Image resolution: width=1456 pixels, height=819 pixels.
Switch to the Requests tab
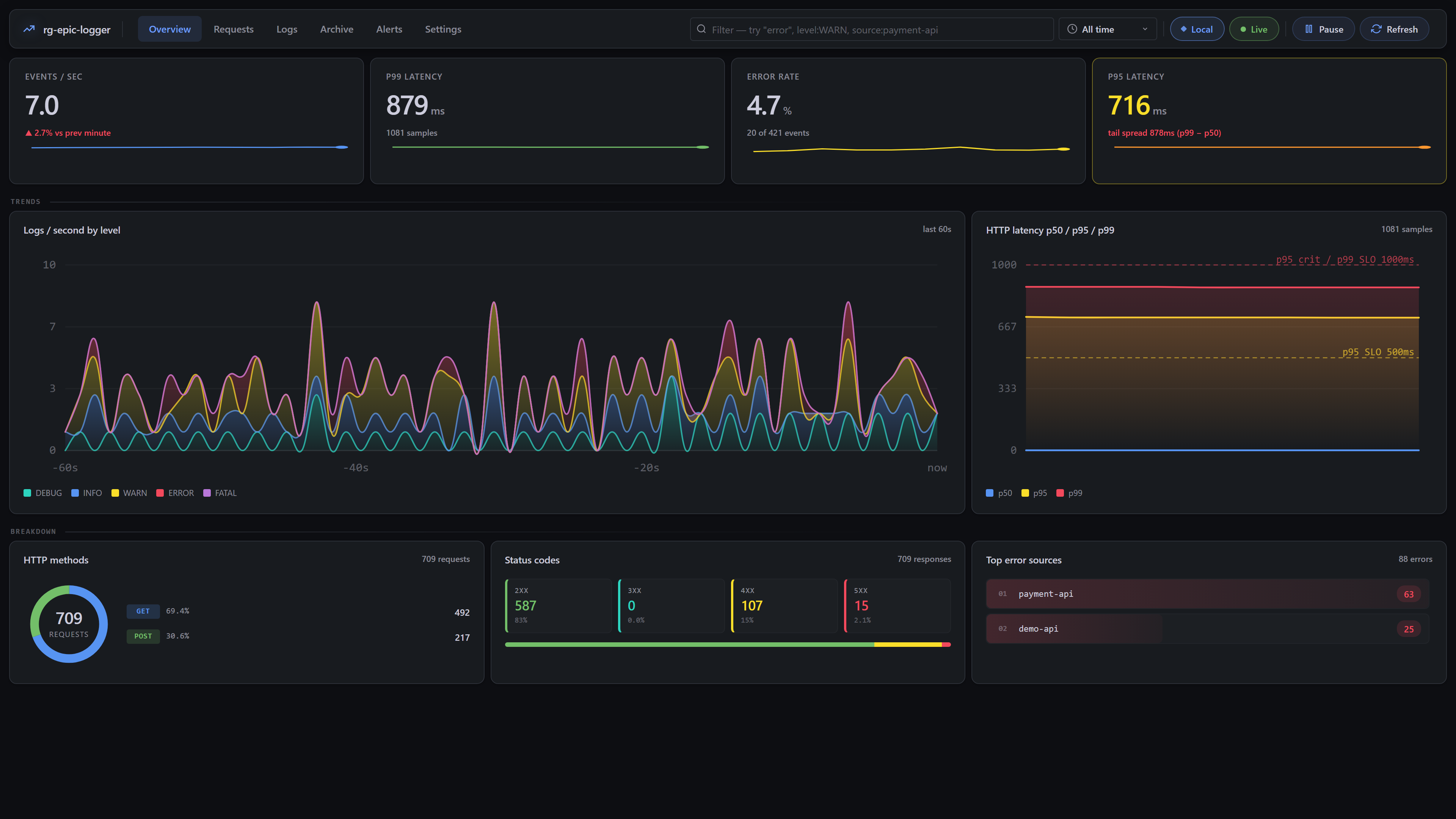click(234, 29)
